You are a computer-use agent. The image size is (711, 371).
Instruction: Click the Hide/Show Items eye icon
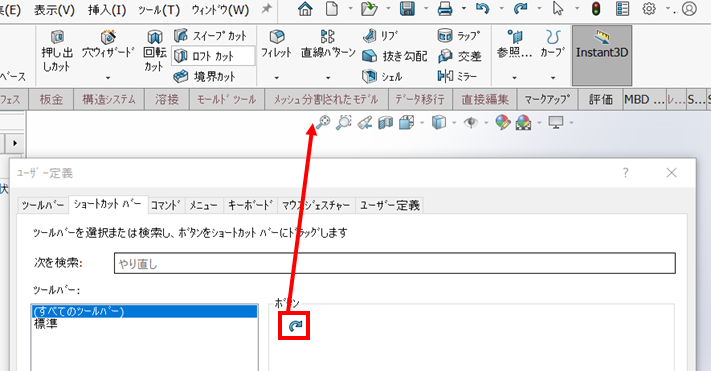[x=471, y=122]
